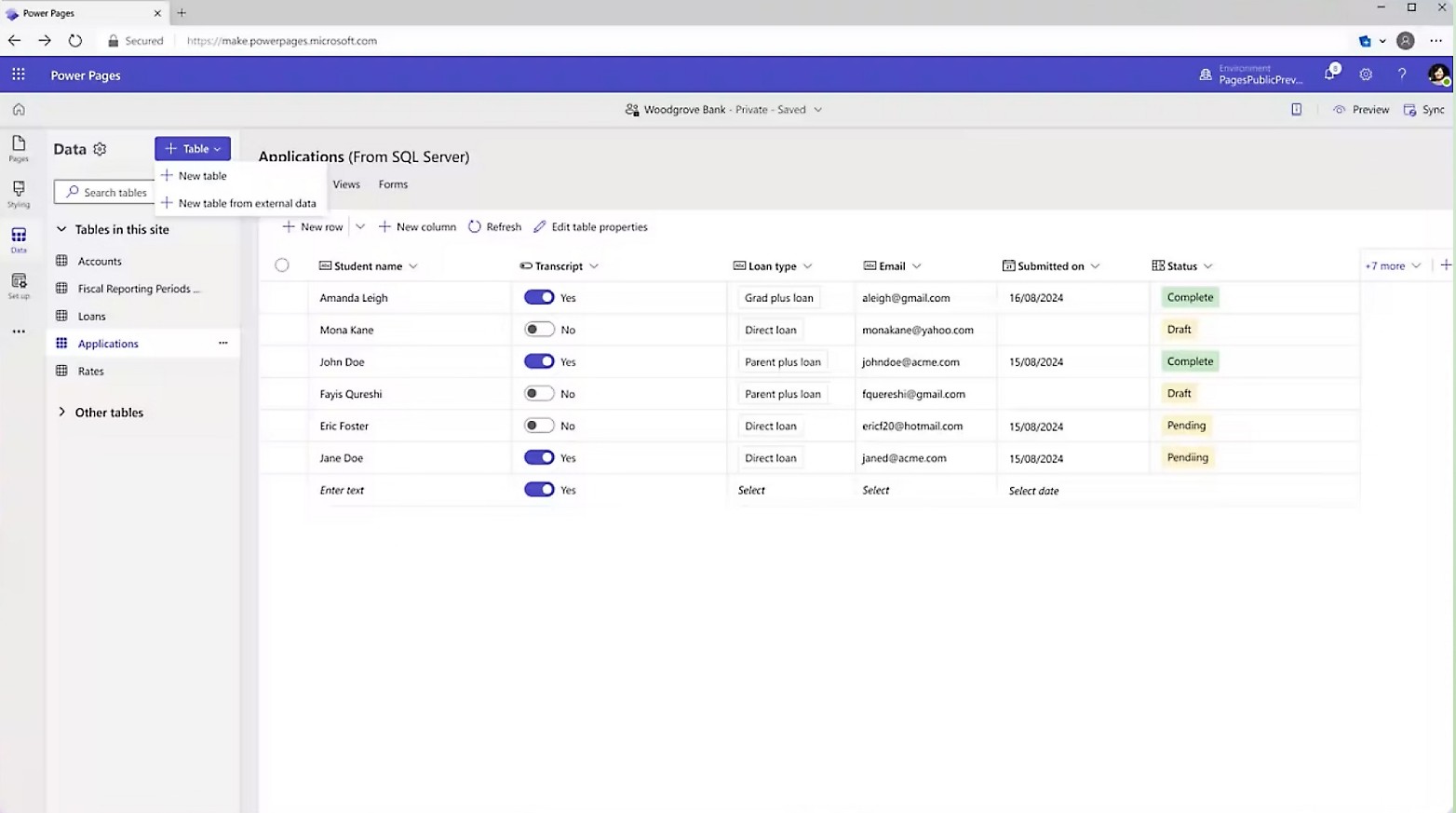Screen dimensions: 1456x813
Task: Enable the Transcript toggle for Mona Kane
Action: [539, 329]
